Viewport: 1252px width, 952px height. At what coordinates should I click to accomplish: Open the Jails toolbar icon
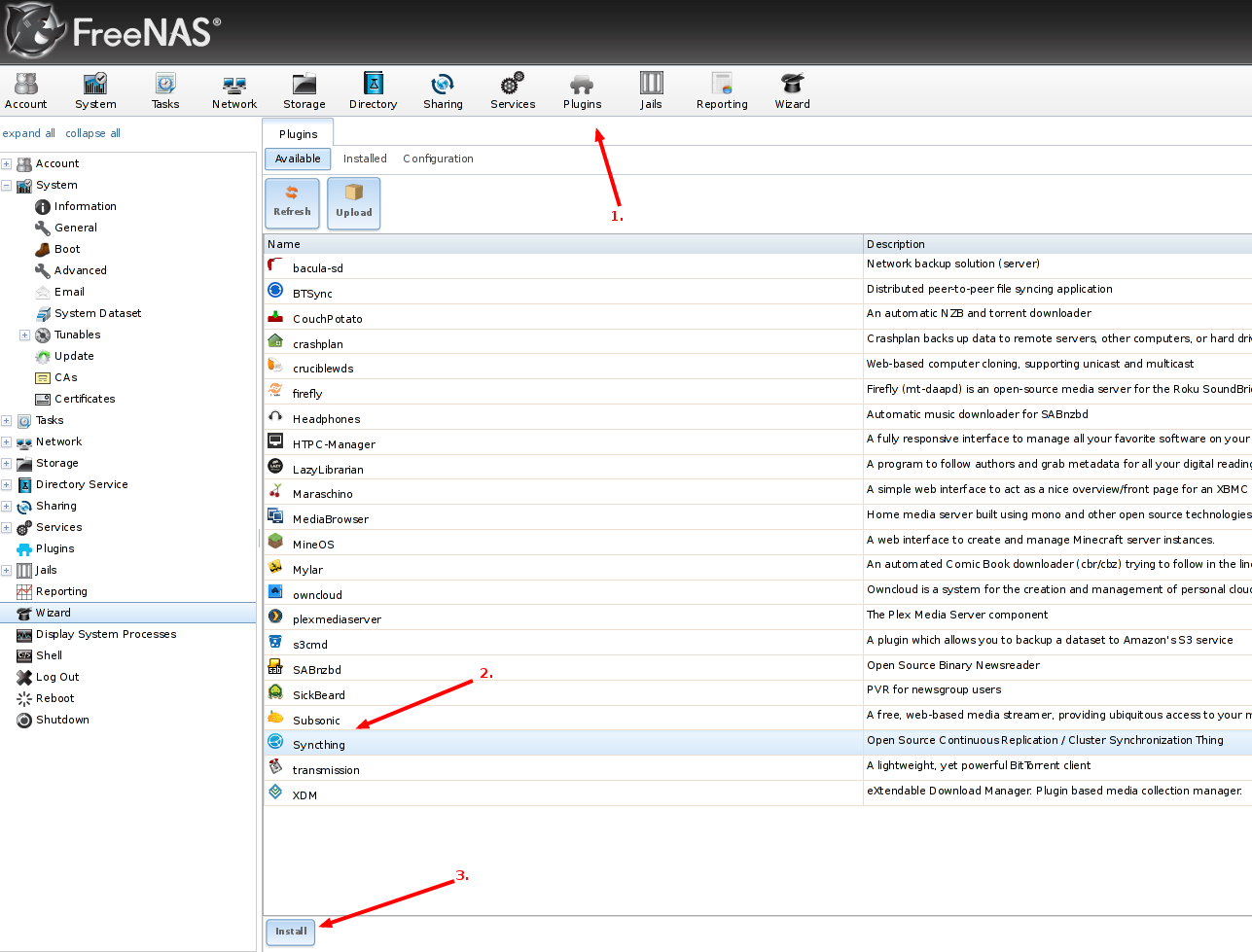click(x=651, y=90)
